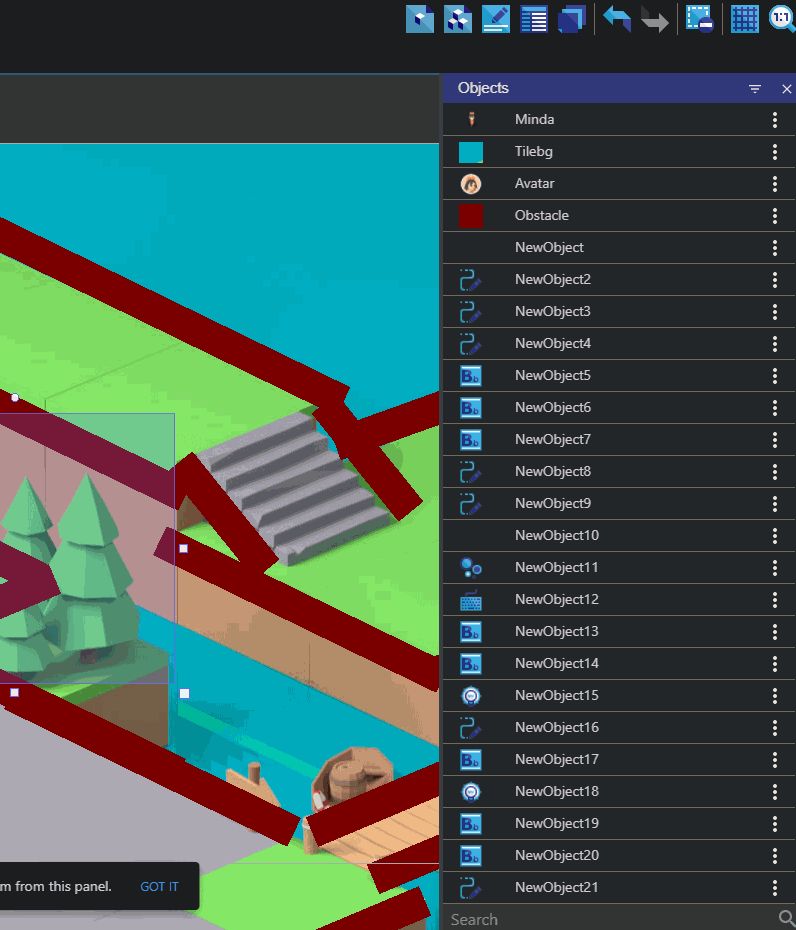
Task: Select NewObject15 in the list
Action: tap(619, 696)
